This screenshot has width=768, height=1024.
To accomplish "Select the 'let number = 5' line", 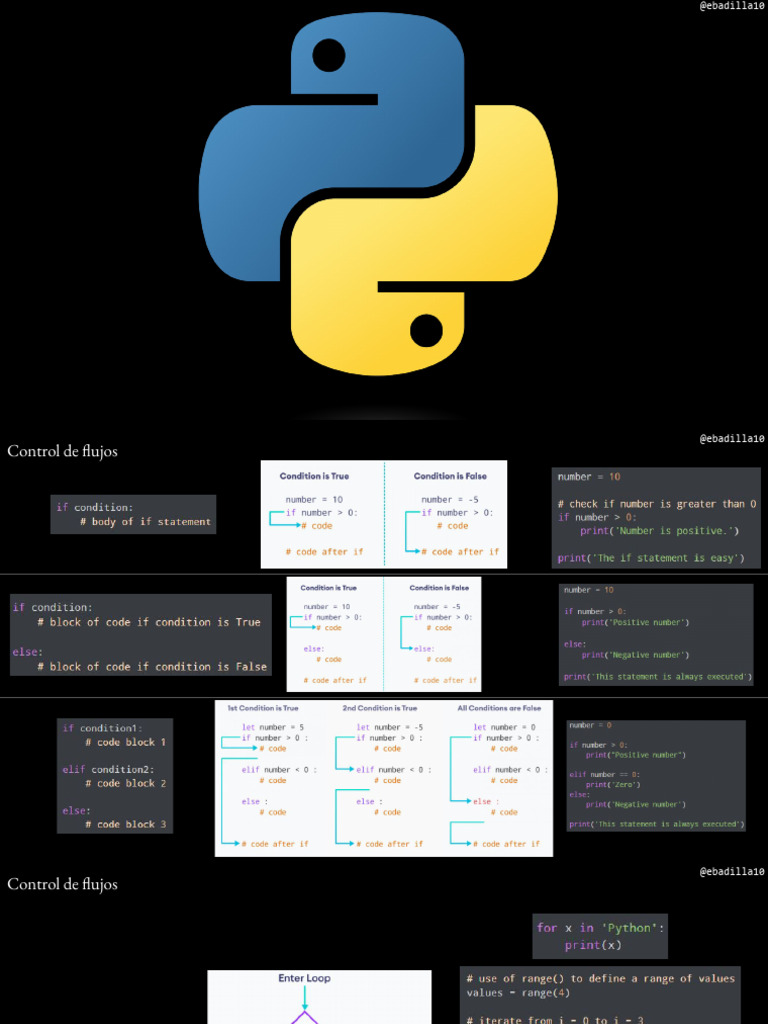I will [x=273, y=727].
